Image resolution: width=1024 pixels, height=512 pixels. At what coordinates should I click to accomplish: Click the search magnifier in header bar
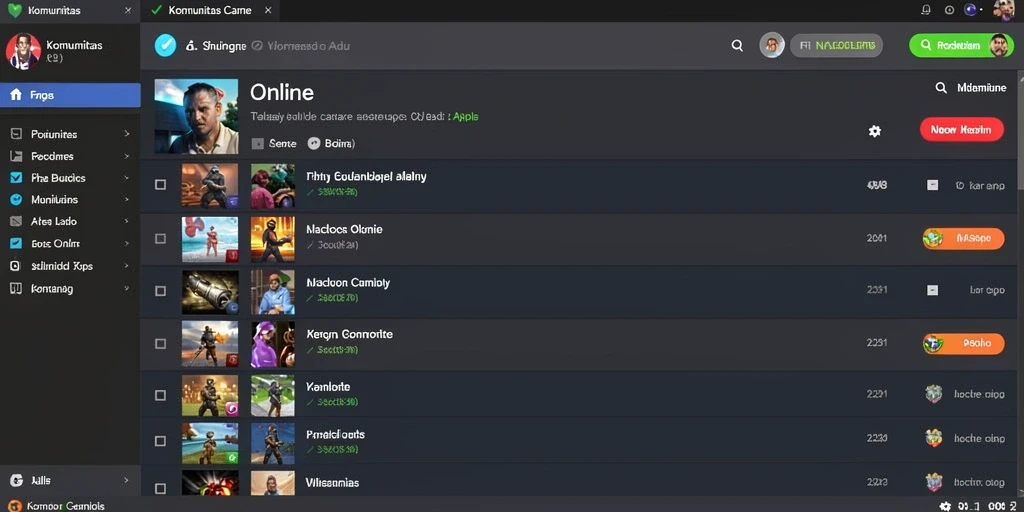click(737, 46)
